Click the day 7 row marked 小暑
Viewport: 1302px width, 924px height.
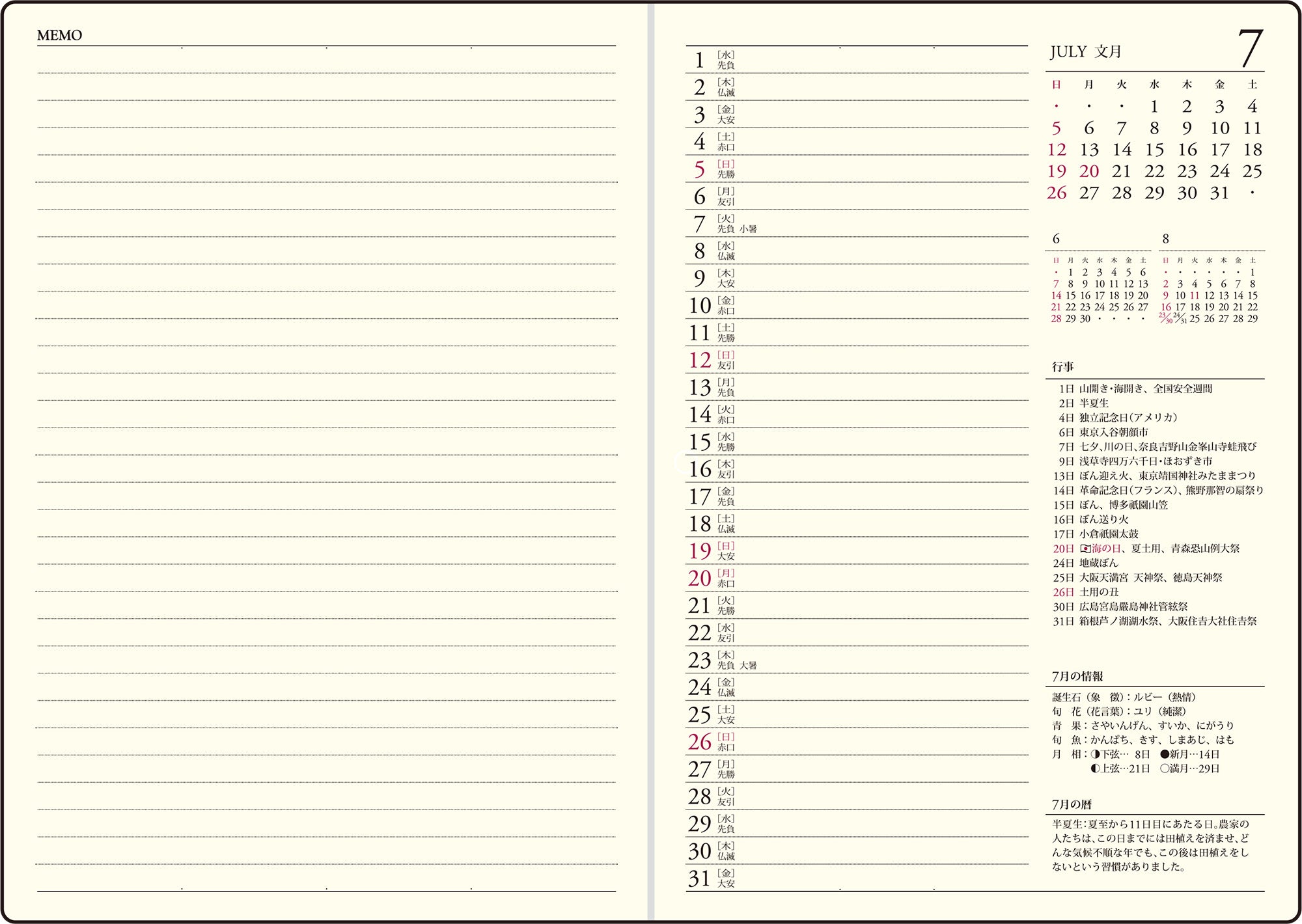857,223
